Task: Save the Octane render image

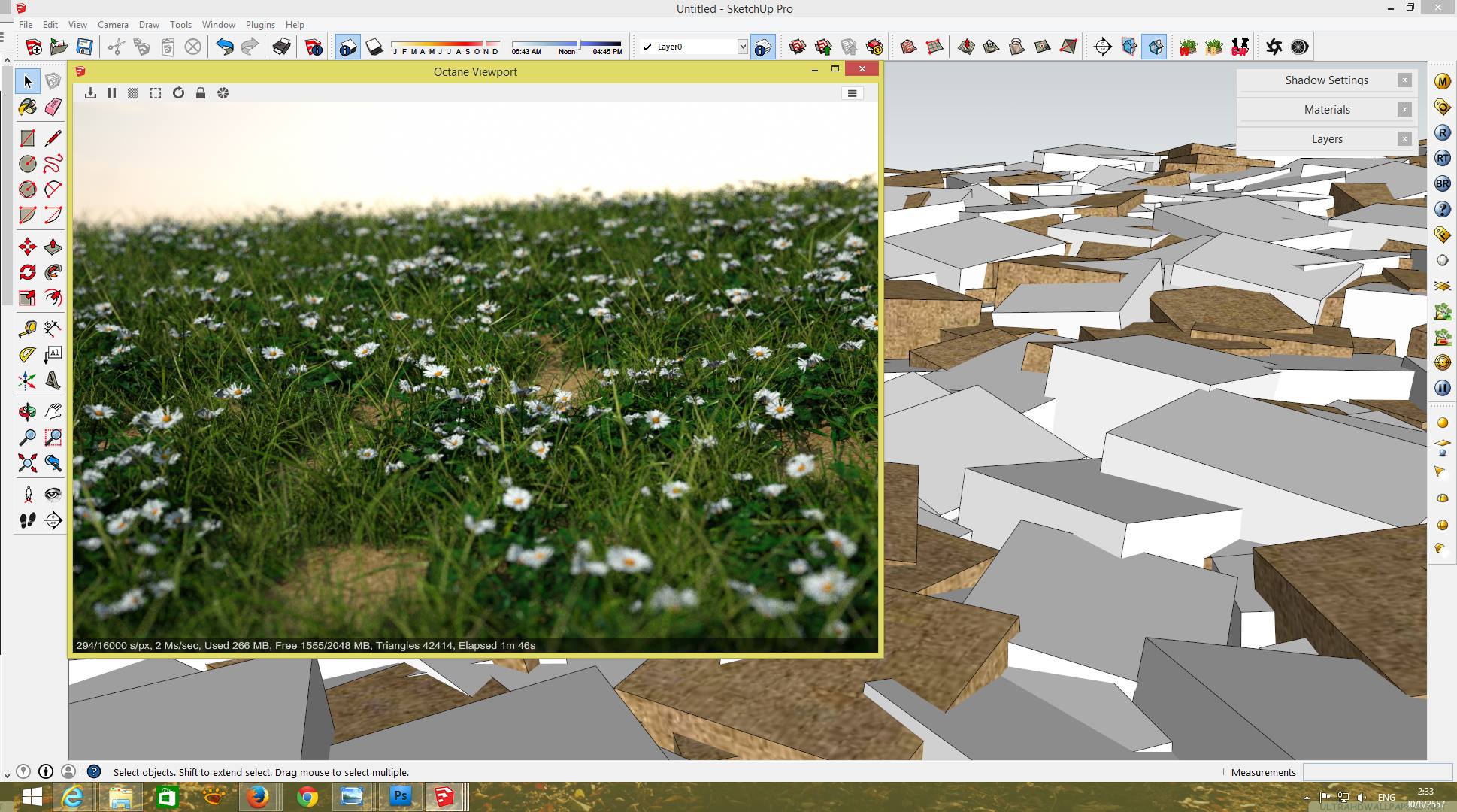Action: pyautogui.click(x=90, y=93)
